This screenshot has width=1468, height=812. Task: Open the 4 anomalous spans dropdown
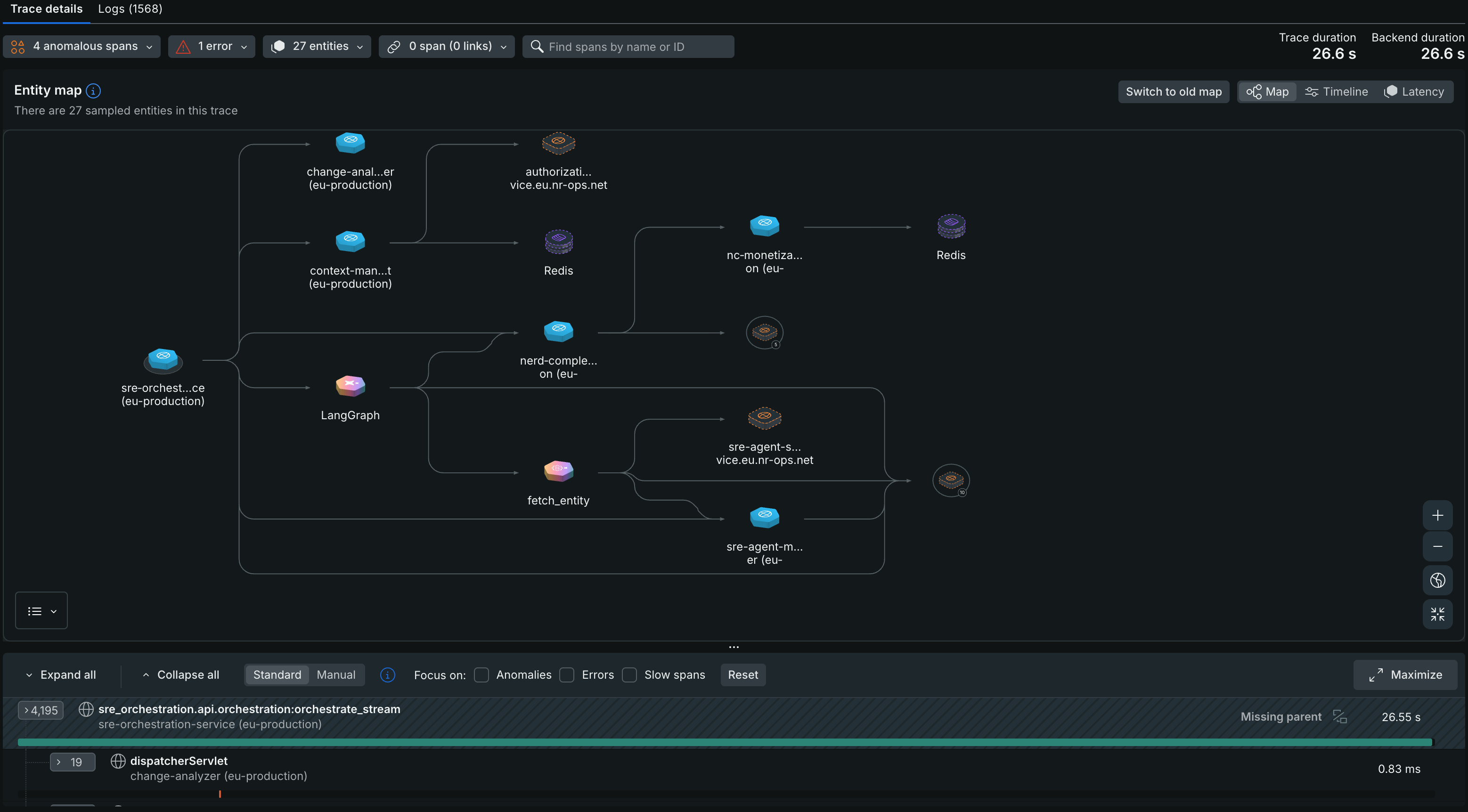82,47
